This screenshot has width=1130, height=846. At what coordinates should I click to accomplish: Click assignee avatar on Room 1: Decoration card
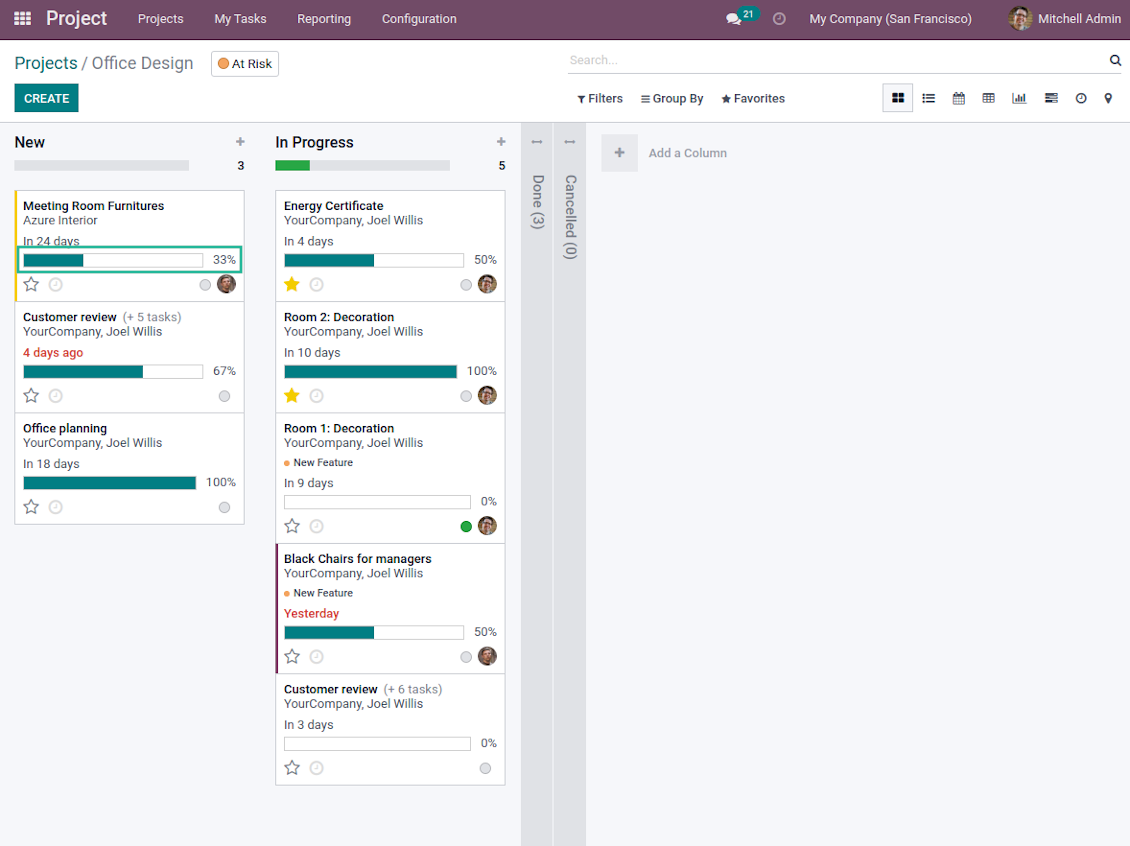[x=487, y=525]
